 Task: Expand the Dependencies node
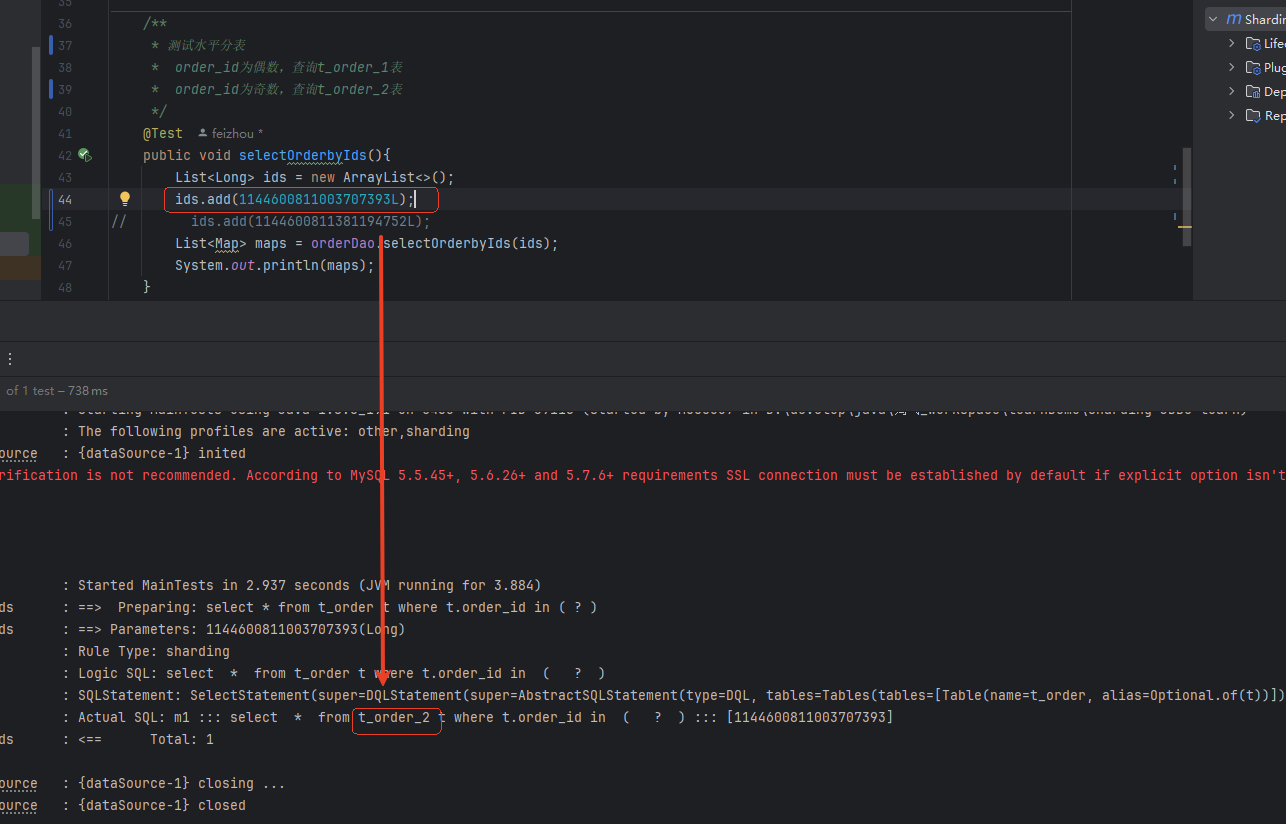1232,91
